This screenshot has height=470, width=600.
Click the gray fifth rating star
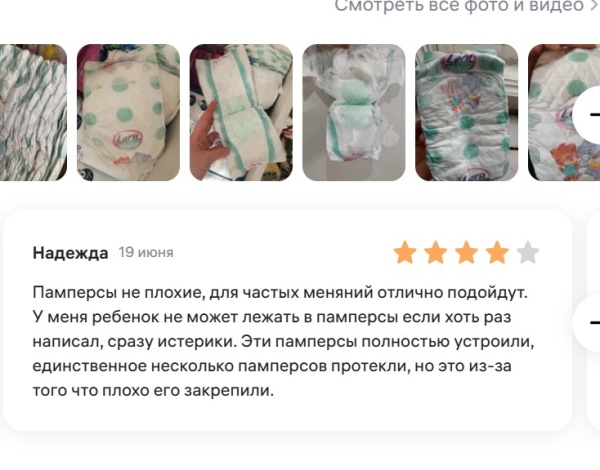click(x=528, y=253)
